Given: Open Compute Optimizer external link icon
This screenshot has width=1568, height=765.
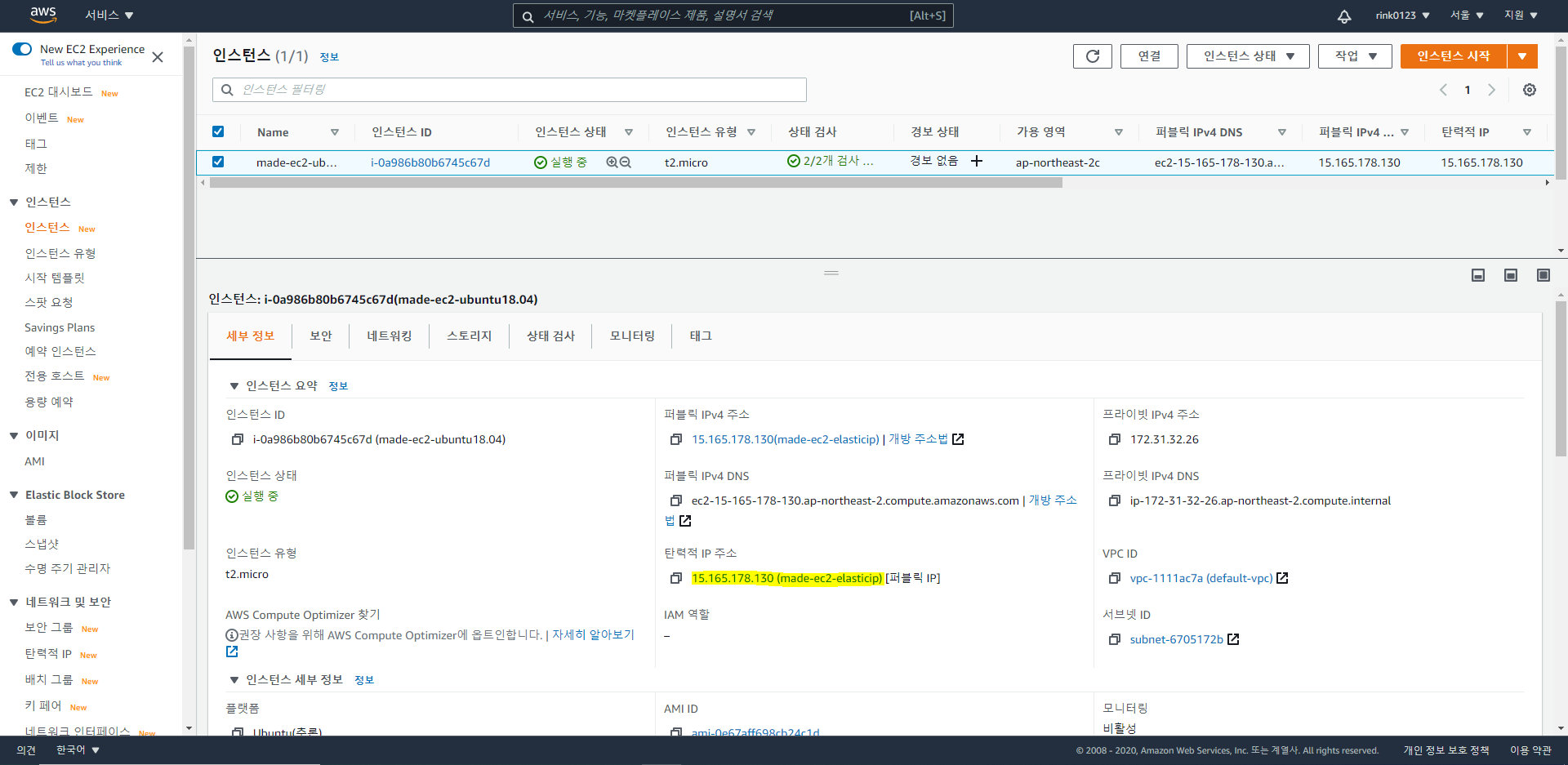Looking at the screenshot, I should tap(232, 652).
